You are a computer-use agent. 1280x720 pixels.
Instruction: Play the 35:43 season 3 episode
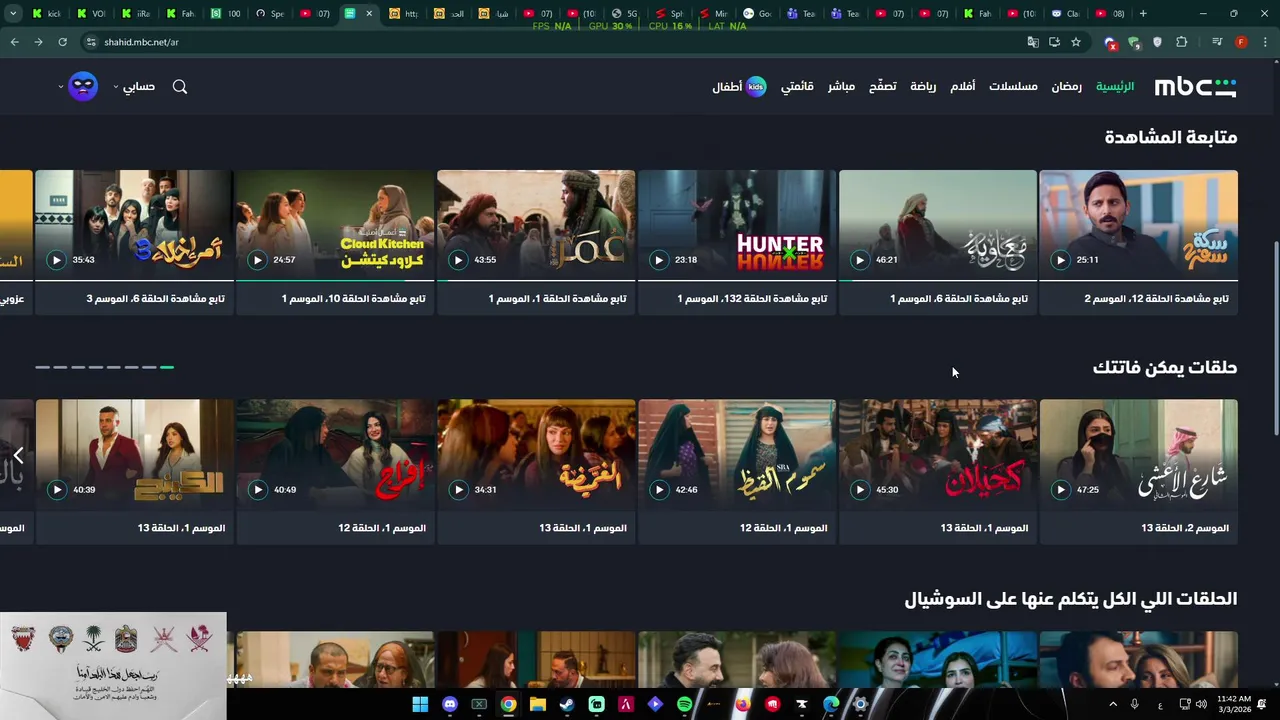[56, 260]
